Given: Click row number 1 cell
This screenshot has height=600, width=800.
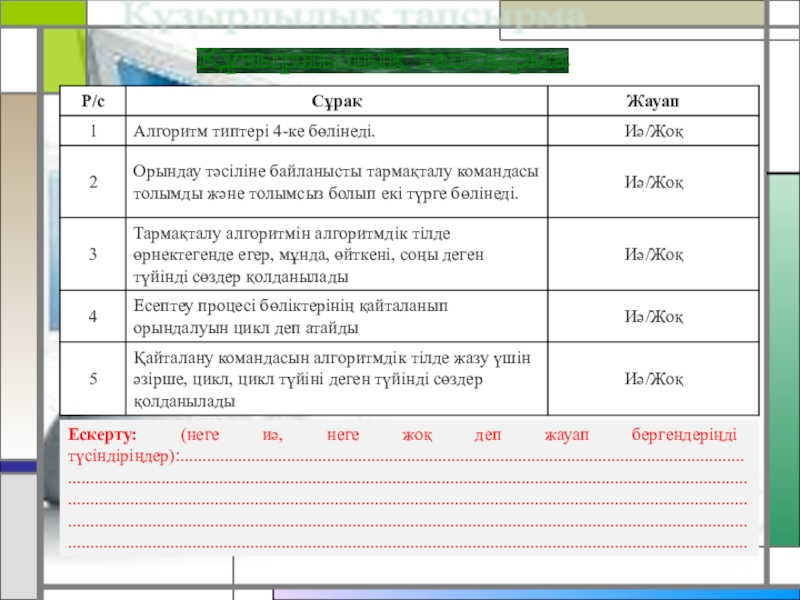Looking at the screenshot, I should tap(93, 131).
